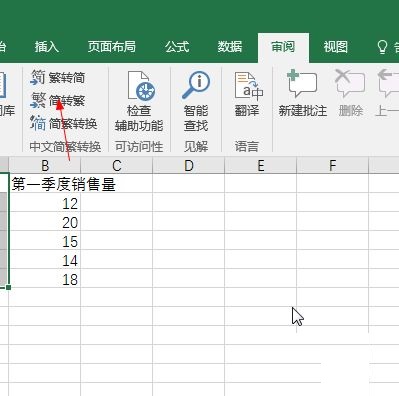Viewport: 399px width, 396px height.
Task: Select the cell with value 14
Action: point(45,260)
